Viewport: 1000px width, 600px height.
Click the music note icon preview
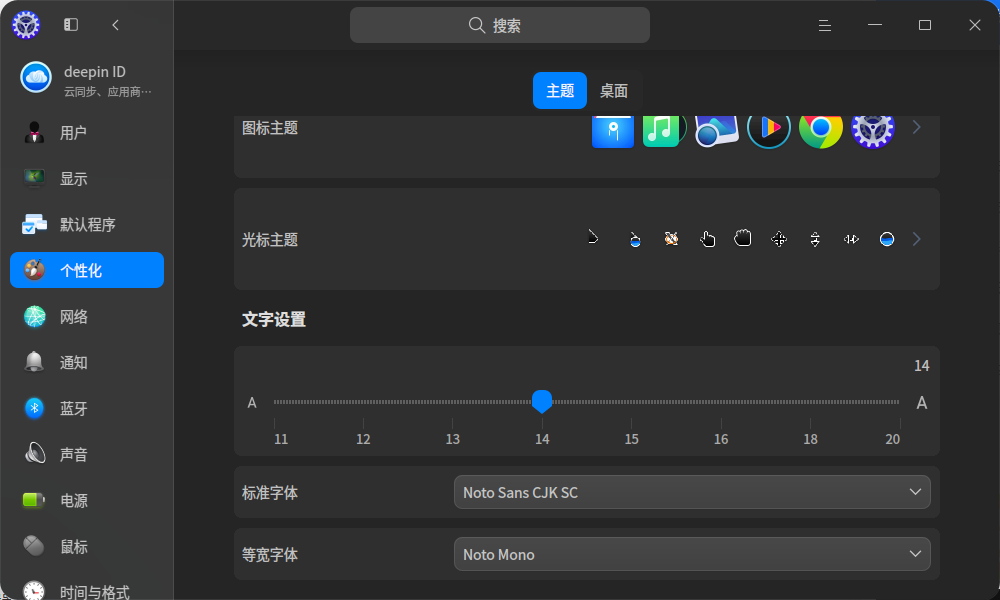(664, 129)
